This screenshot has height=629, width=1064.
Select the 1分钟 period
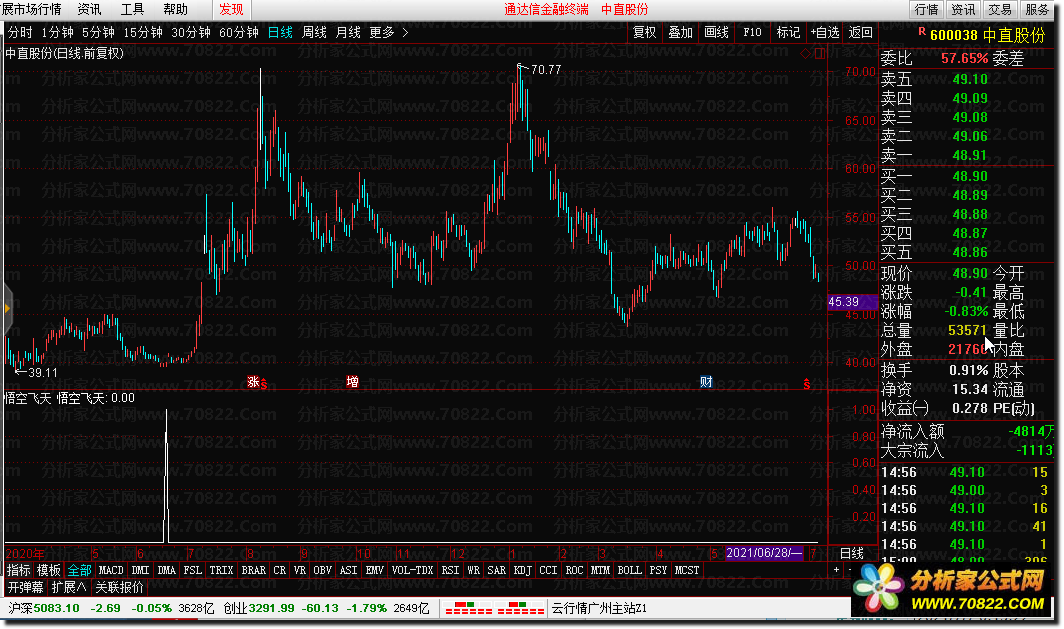tap(57, 32)
